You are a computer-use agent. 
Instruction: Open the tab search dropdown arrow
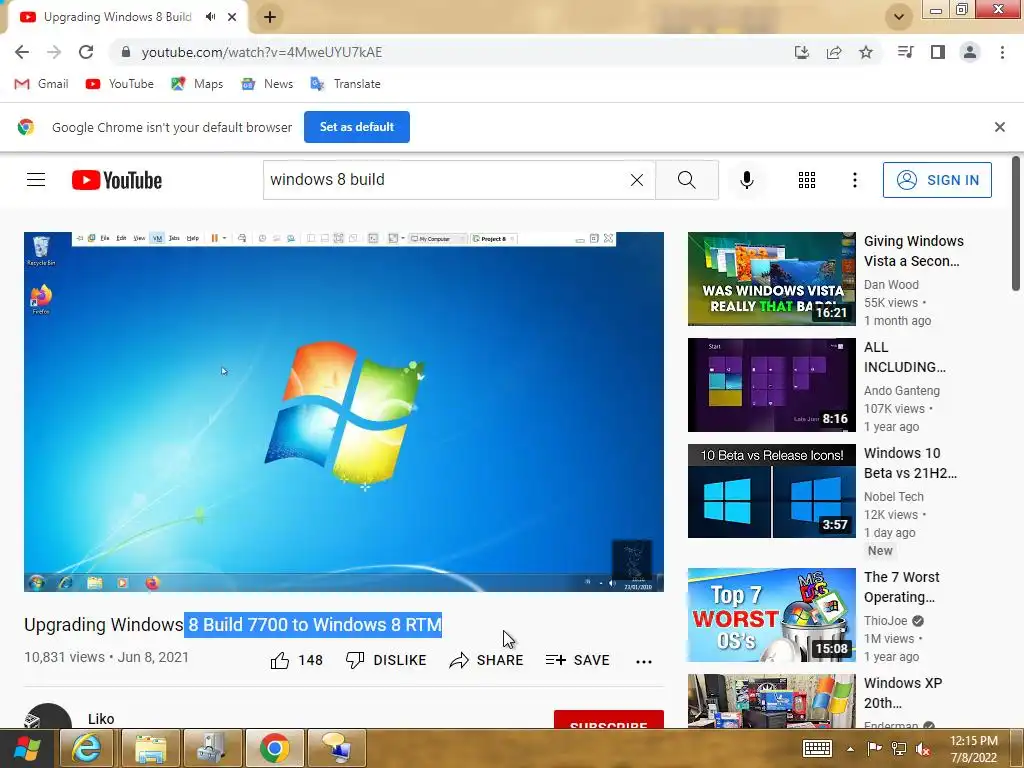pyautogui.click(x=899, y=17)
